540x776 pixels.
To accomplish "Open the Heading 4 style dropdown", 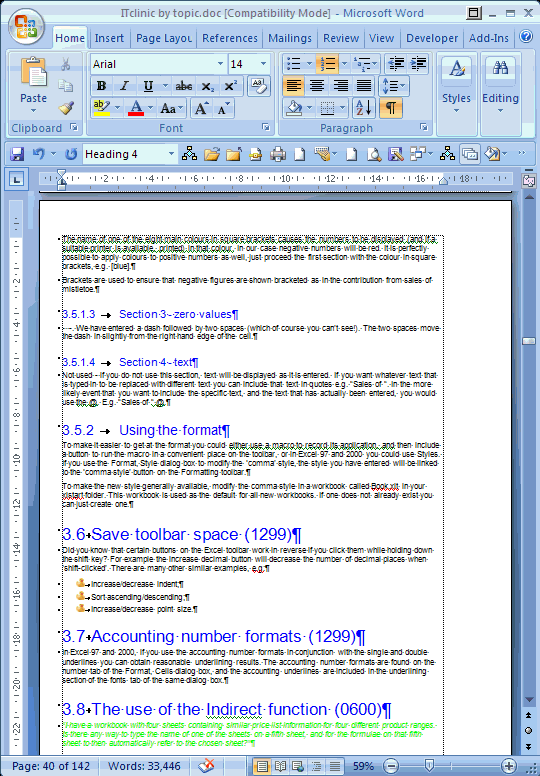I will click(x=171, y=154).
